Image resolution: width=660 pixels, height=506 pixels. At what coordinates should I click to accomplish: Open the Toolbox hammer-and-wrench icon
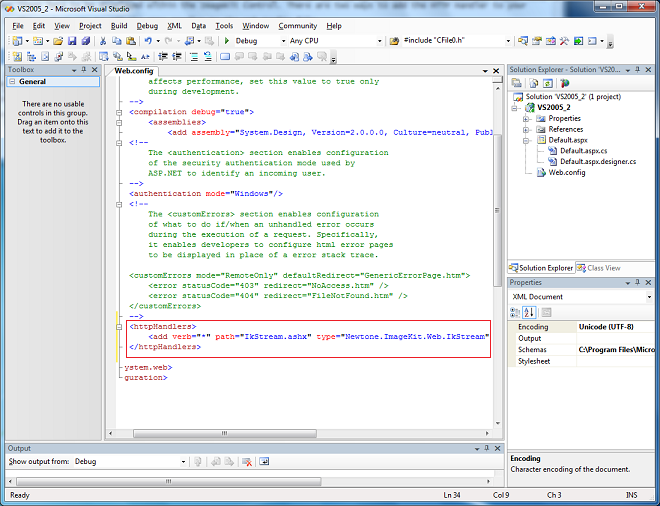pos(564,41)
